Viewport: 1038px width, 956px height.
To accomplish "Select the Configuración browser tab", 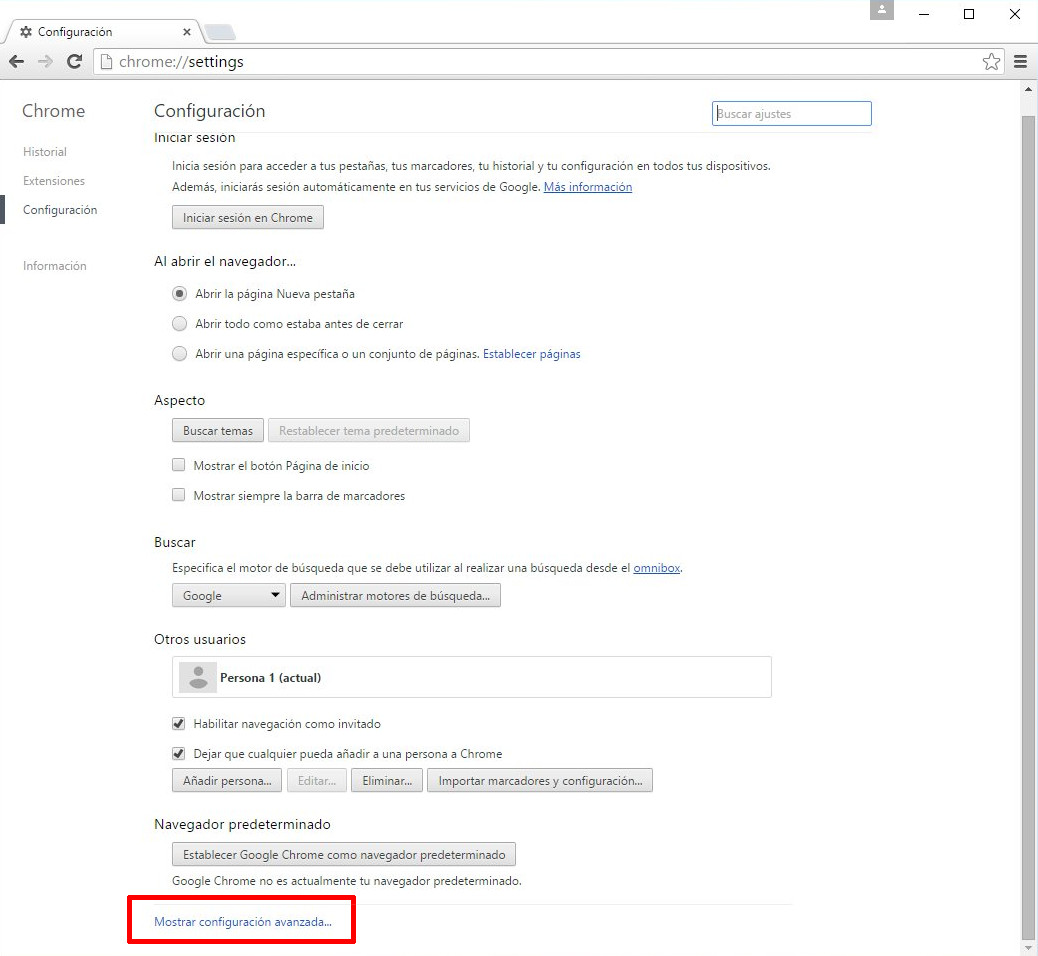I will point(103,32).
